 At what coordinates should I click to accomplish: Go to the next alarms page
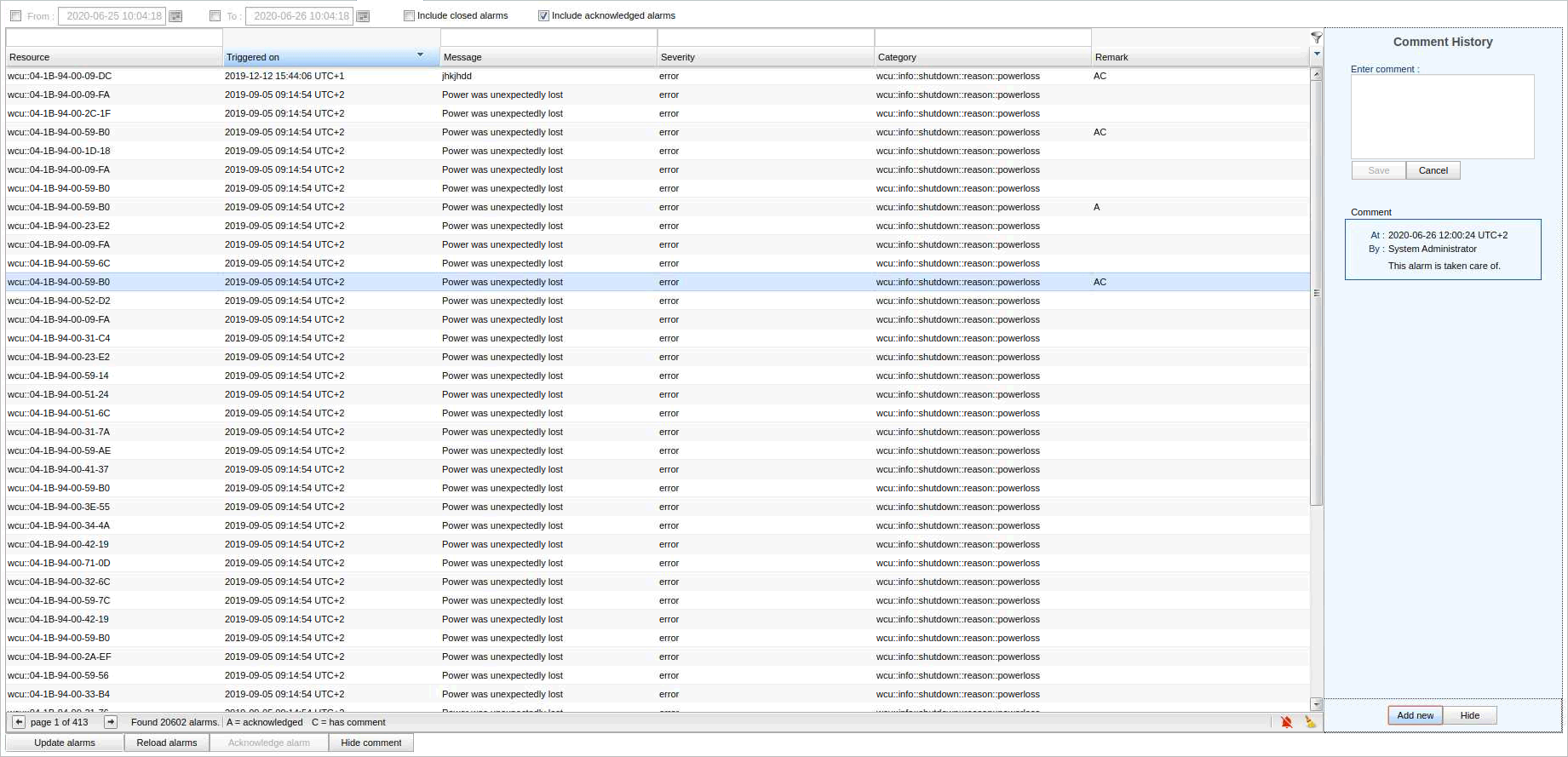(x=111, y=722)
